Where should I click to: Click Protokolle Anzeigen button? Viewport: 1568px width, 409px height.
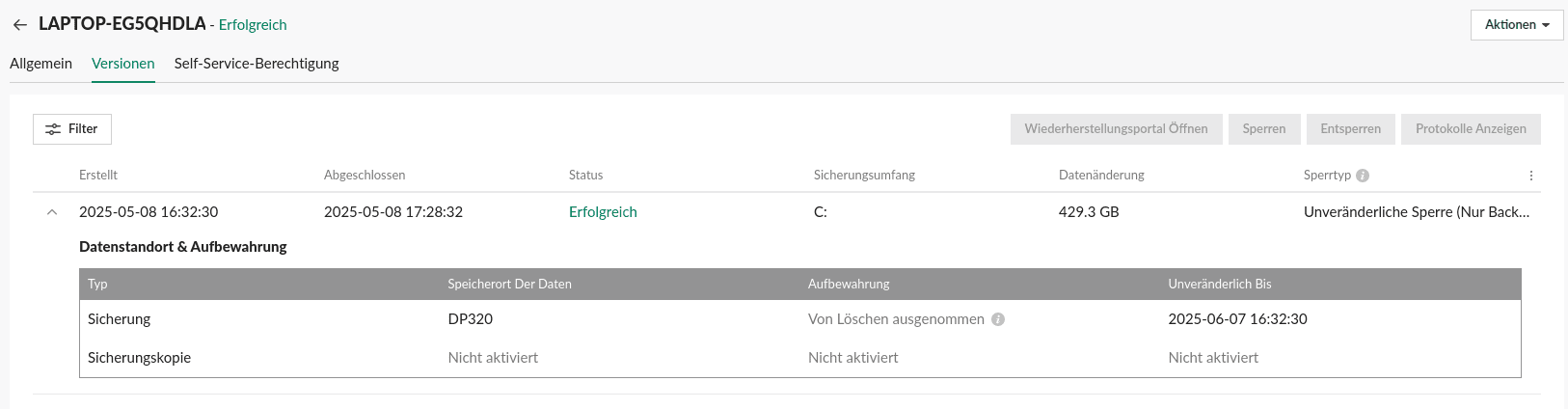(1470, 129)
